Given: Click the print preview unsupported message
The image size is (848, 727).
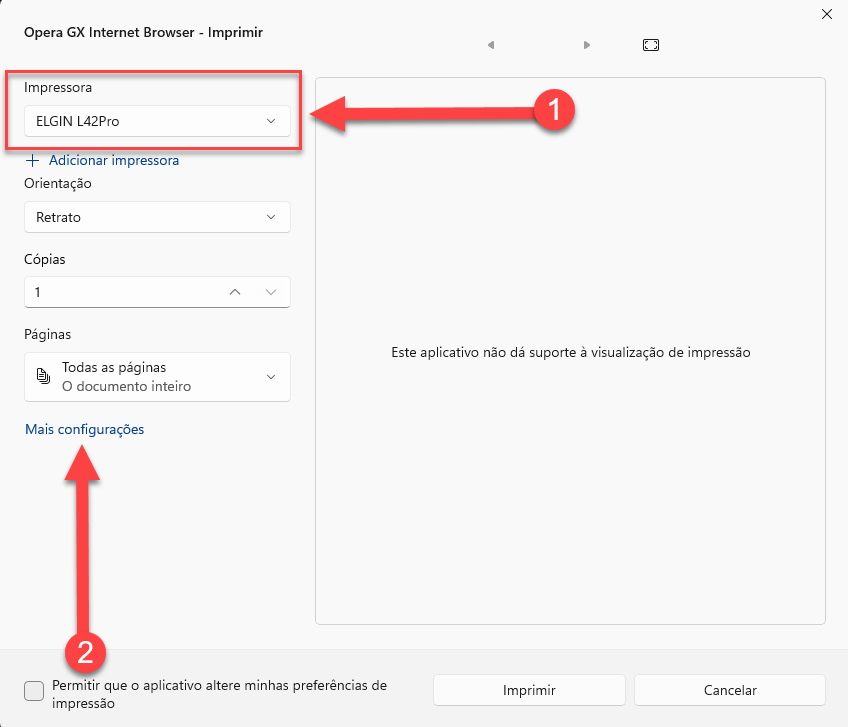Looking at the screenshot, I should [x=571, y=353].
